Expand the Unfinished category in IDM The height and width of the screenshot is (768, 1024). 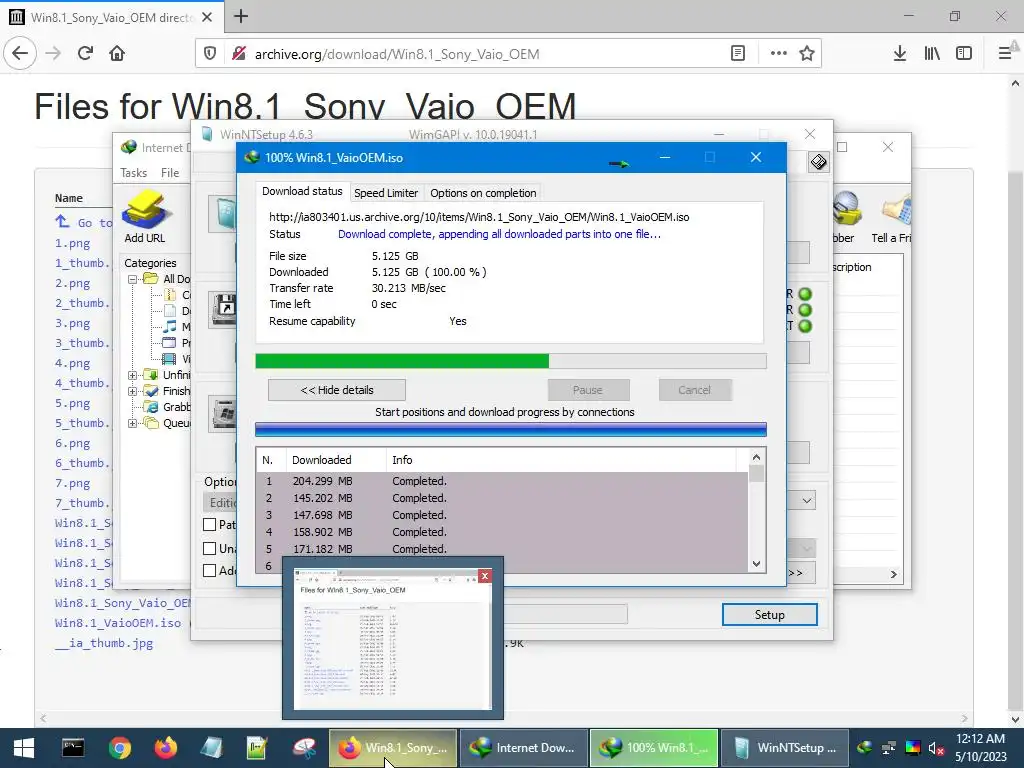tap(133, 375)
